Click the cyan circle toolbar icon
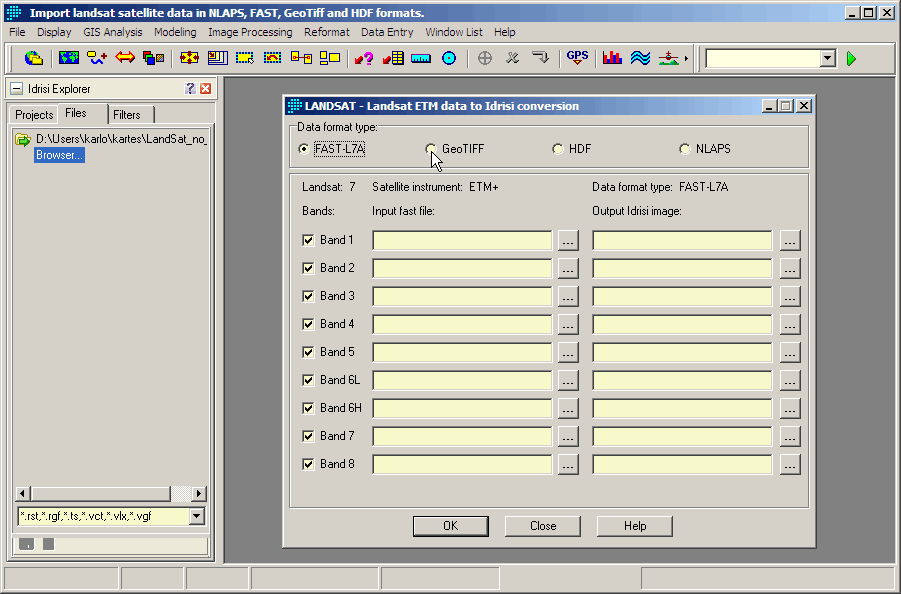 449,58
